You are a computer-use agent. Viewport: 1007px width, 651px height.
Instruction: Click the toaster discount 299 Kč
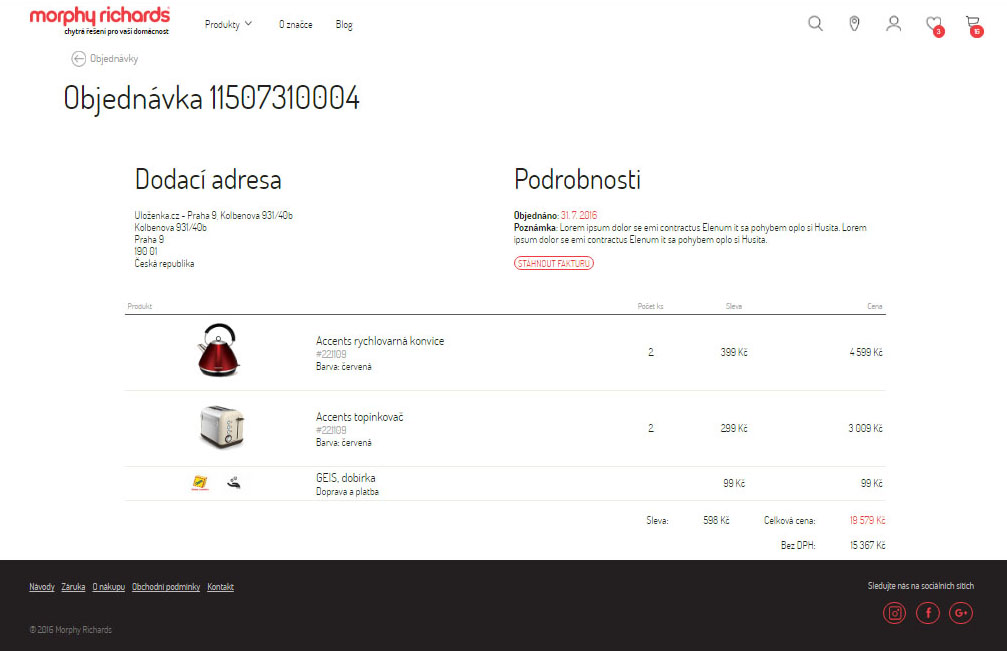(733, 428)
